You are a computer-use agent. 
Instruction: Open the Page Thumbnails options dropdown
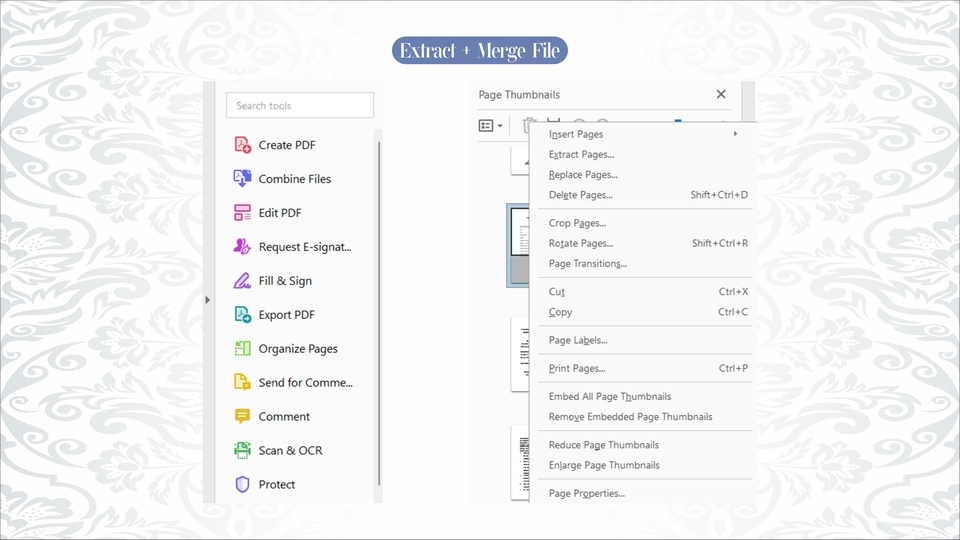pyautogui.click(x=490, y=126)
